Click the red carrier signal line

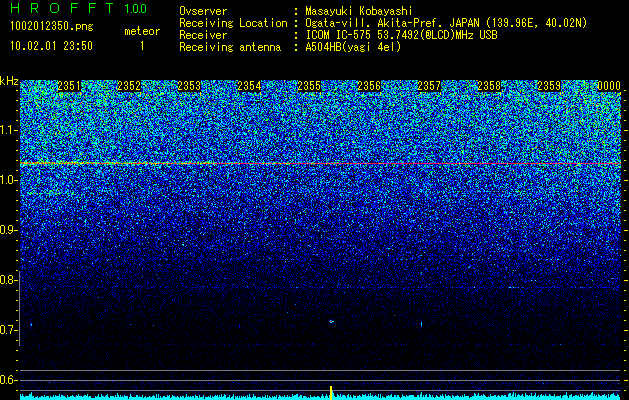pyautogui.click(x=320, y=163)
